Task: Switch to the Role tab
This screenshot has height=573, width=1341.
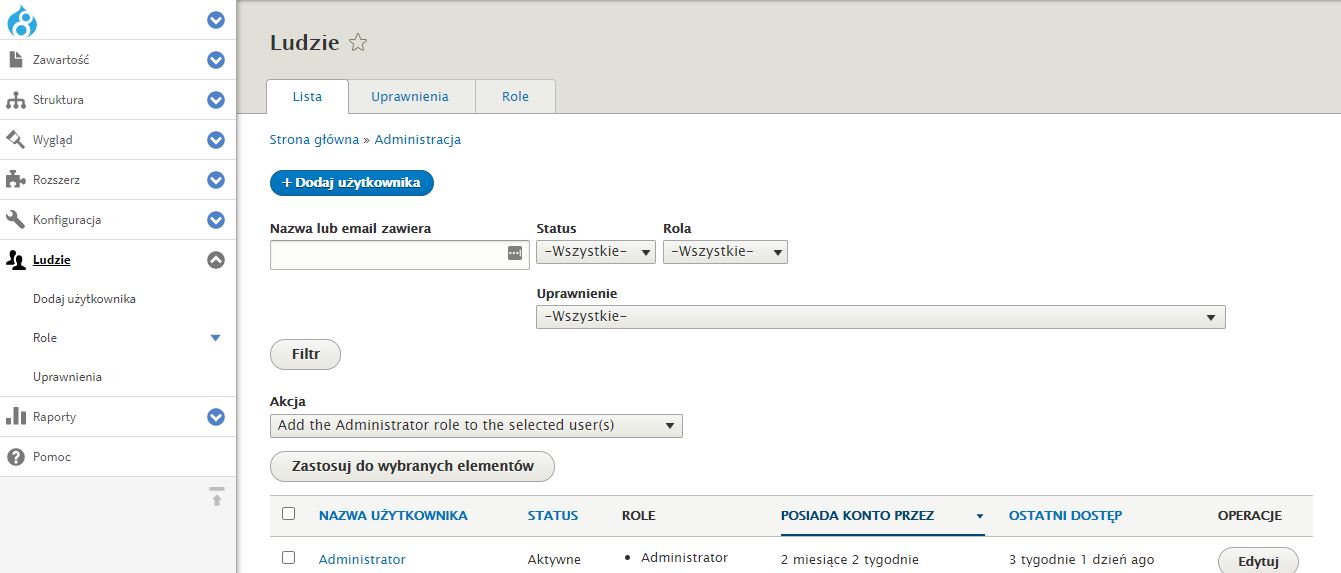Action: click(x=515, y=97)
